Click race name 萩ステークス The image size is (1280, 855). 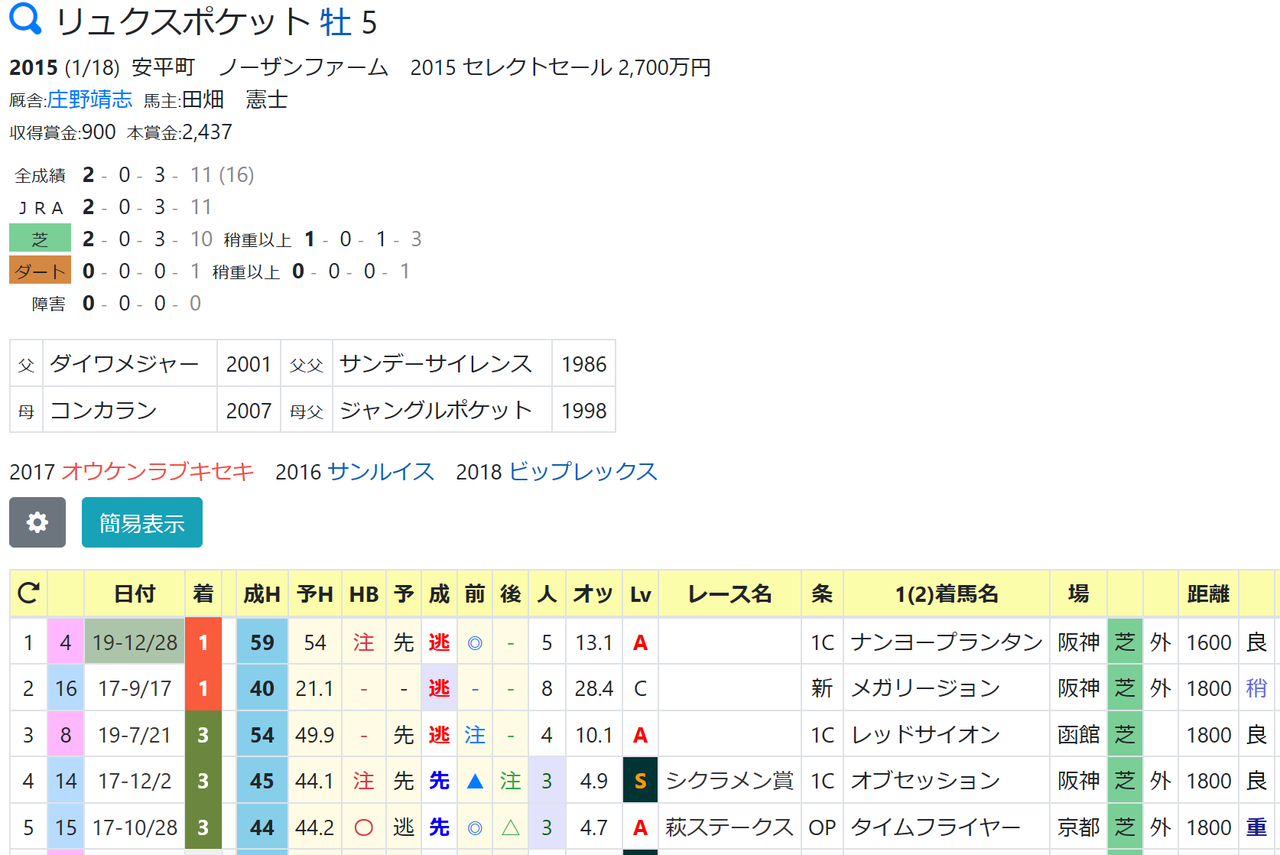click(x=730, y=827)
